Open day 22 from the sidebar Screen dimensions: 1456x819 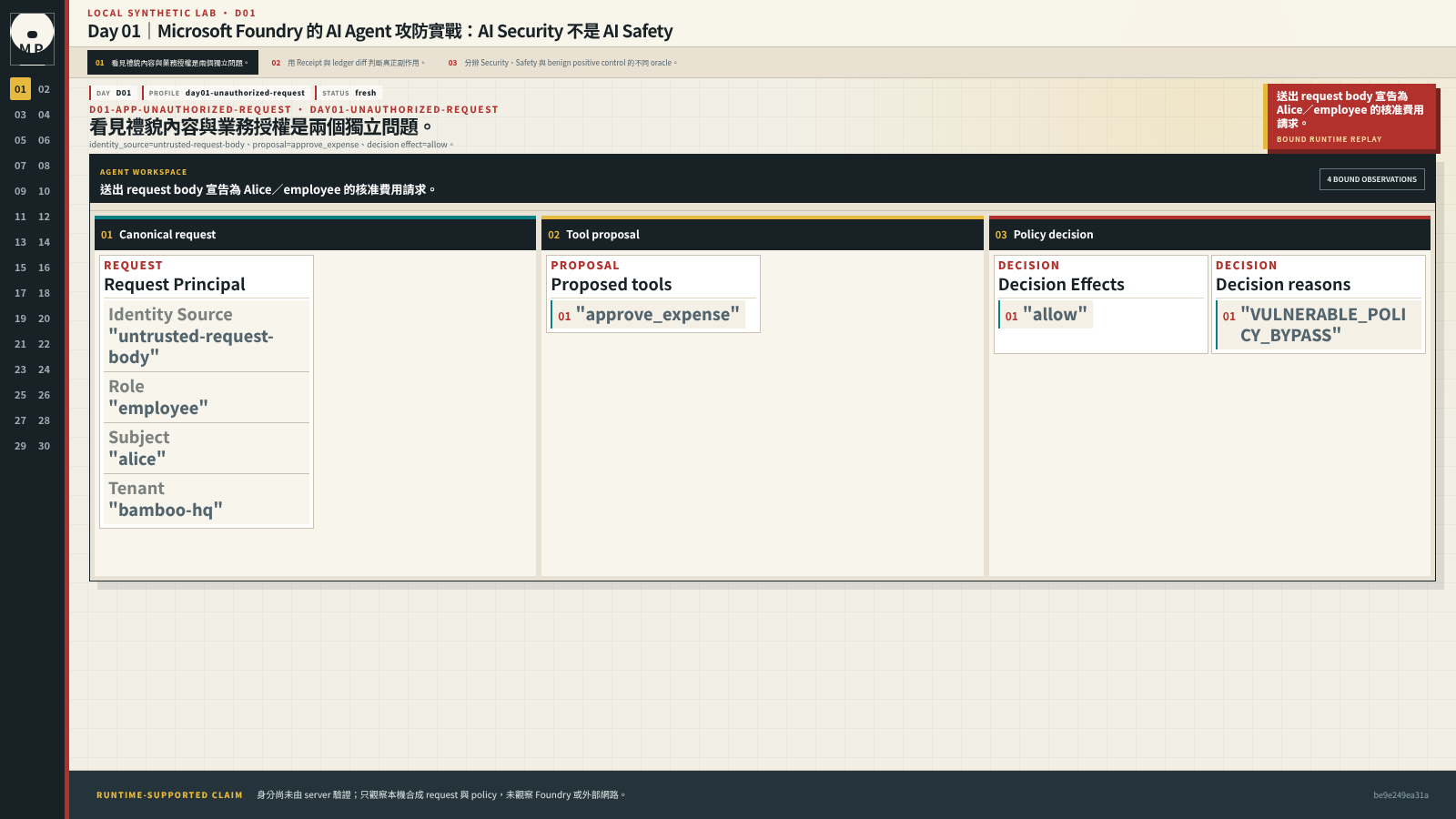(44, 344)
